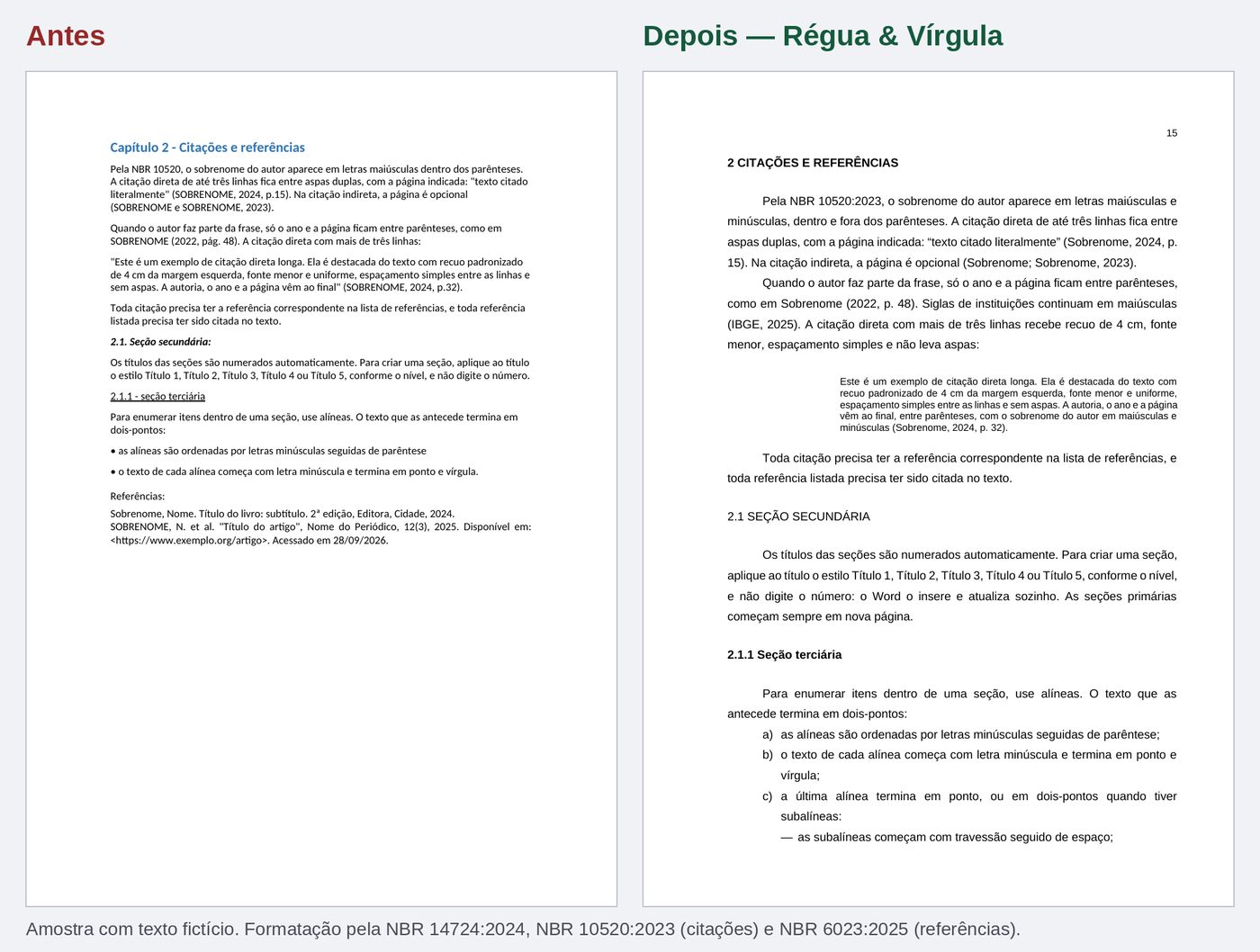Screen dimensions: 1260x952
Task: Click the "Referências:" label on the Antes page
Action: (138, 497)
